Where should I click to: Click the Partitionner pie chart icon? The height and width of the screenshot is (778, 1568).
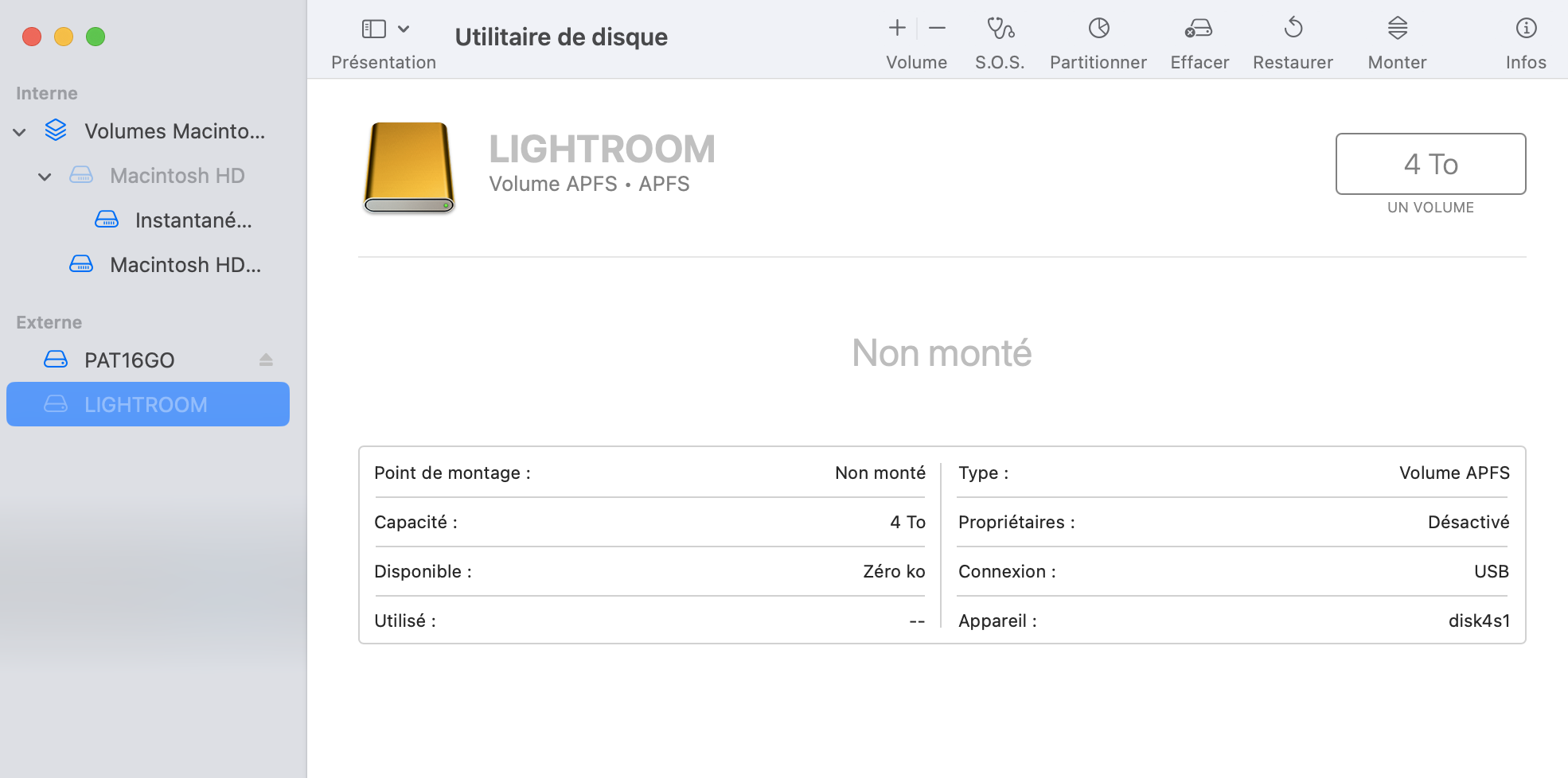pyautogui.click(x=1098, y=28)
